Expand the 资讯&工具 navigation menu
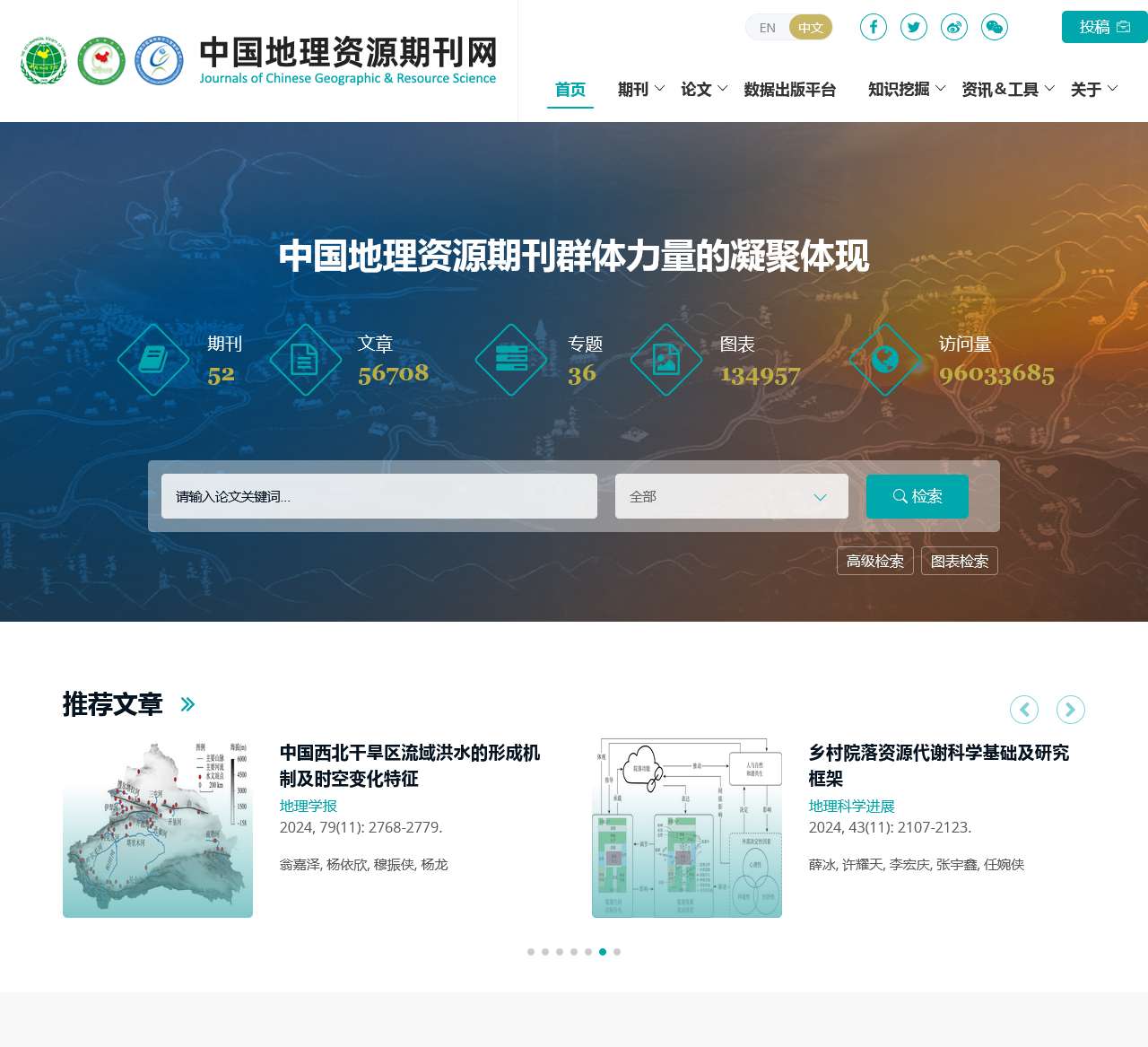The width and height of the screenshot is (1148, 1047). pos(1008,89)
